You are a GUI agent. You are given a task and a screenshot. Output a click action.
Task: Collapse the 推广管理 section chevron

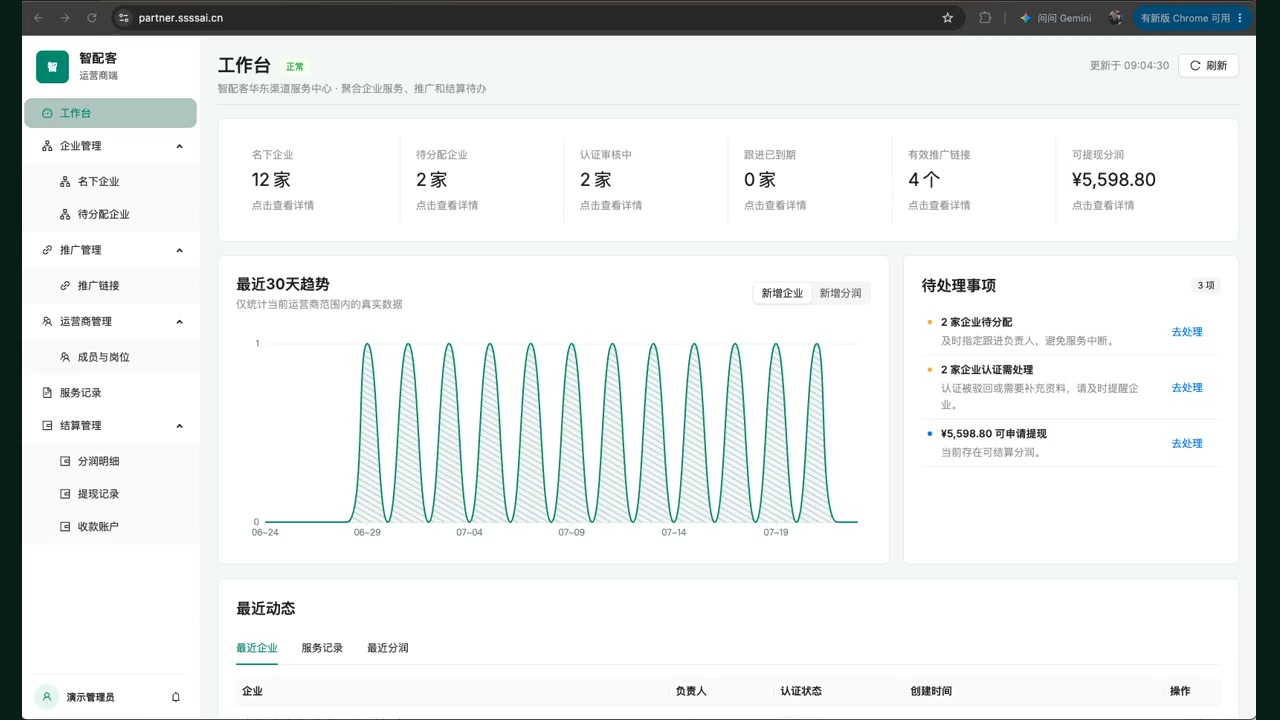pyautogui.click(x=180, y=250)
